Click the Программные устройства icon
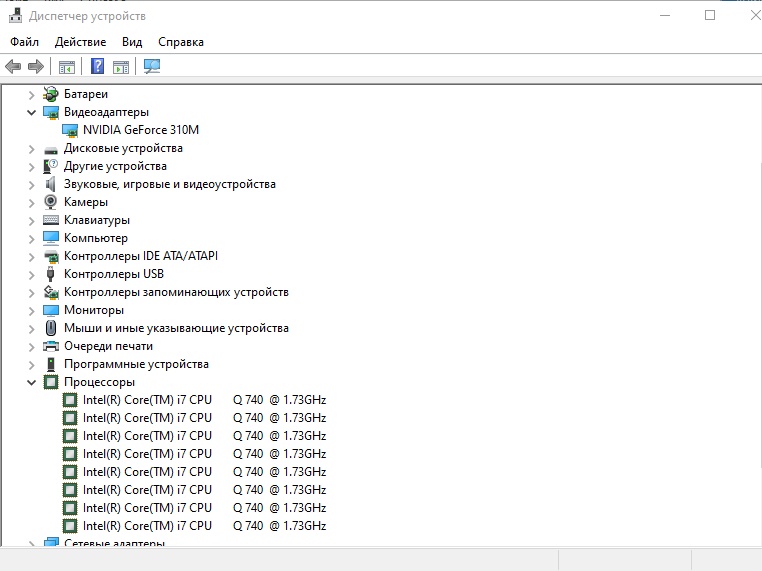The height and width of the screenshot is (571, 762). point(51,364)
